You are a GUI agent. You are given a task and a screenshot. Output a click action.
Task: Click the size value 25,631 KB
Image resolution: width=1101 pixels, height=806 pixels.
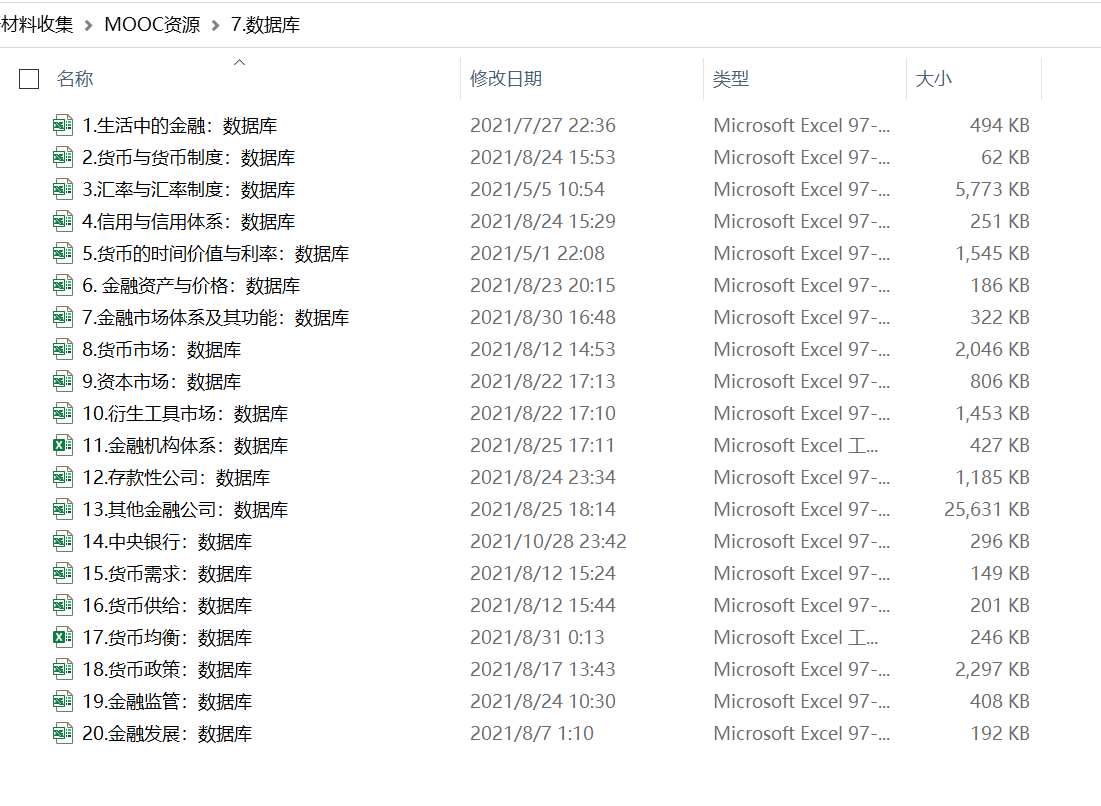[x=987, y=509]
